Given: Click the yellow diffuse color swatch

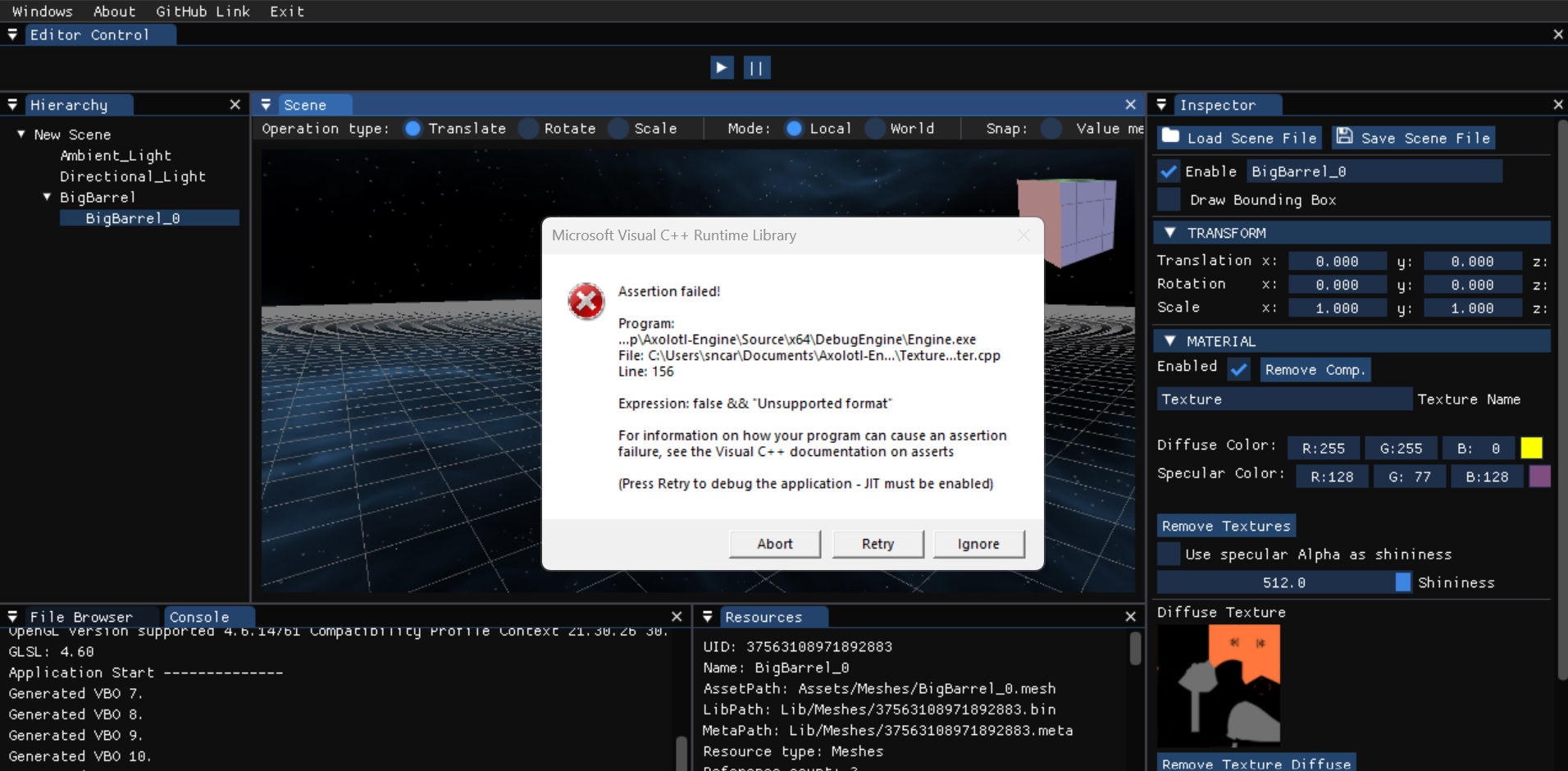Looking at the screenshot, I should click(1530, 448).
